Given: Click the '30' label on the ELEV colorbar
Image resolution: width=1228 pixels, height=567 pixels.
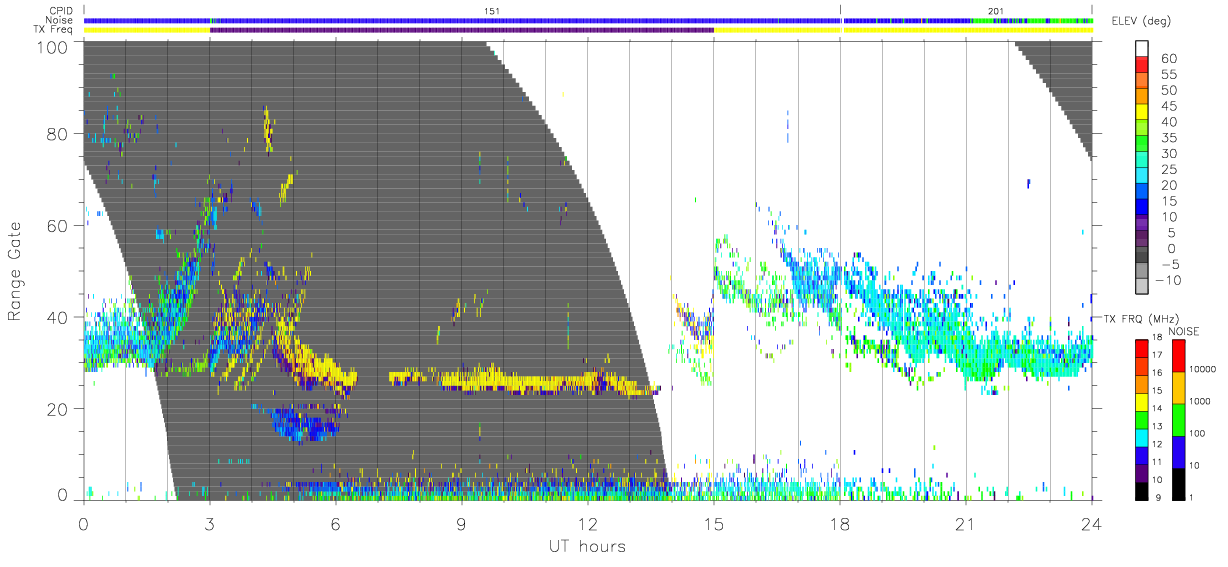Looking at the screenshot, I should click(1167, 154).
